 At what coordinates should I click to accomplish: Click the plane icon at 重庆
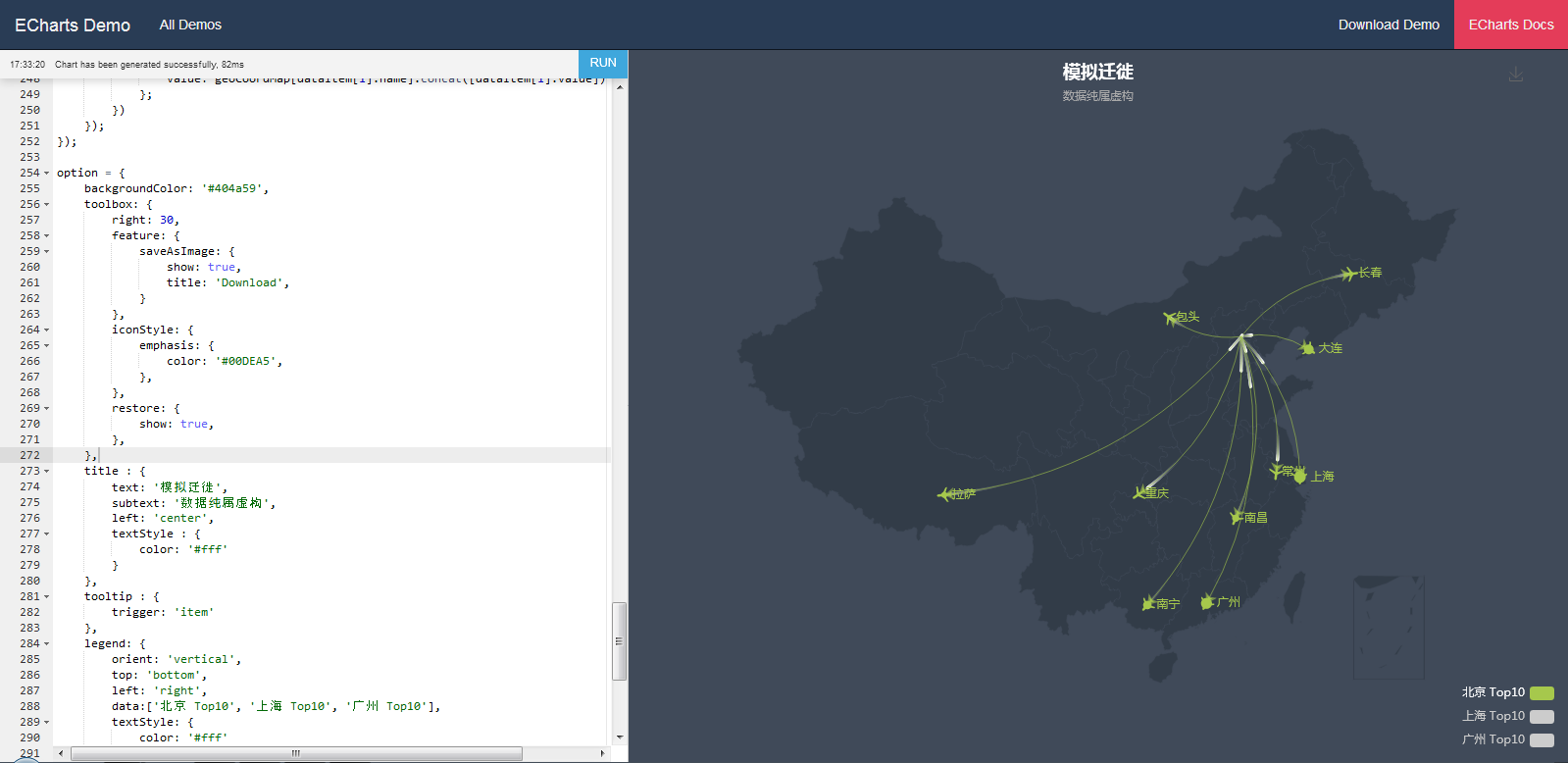[1139, 492]
